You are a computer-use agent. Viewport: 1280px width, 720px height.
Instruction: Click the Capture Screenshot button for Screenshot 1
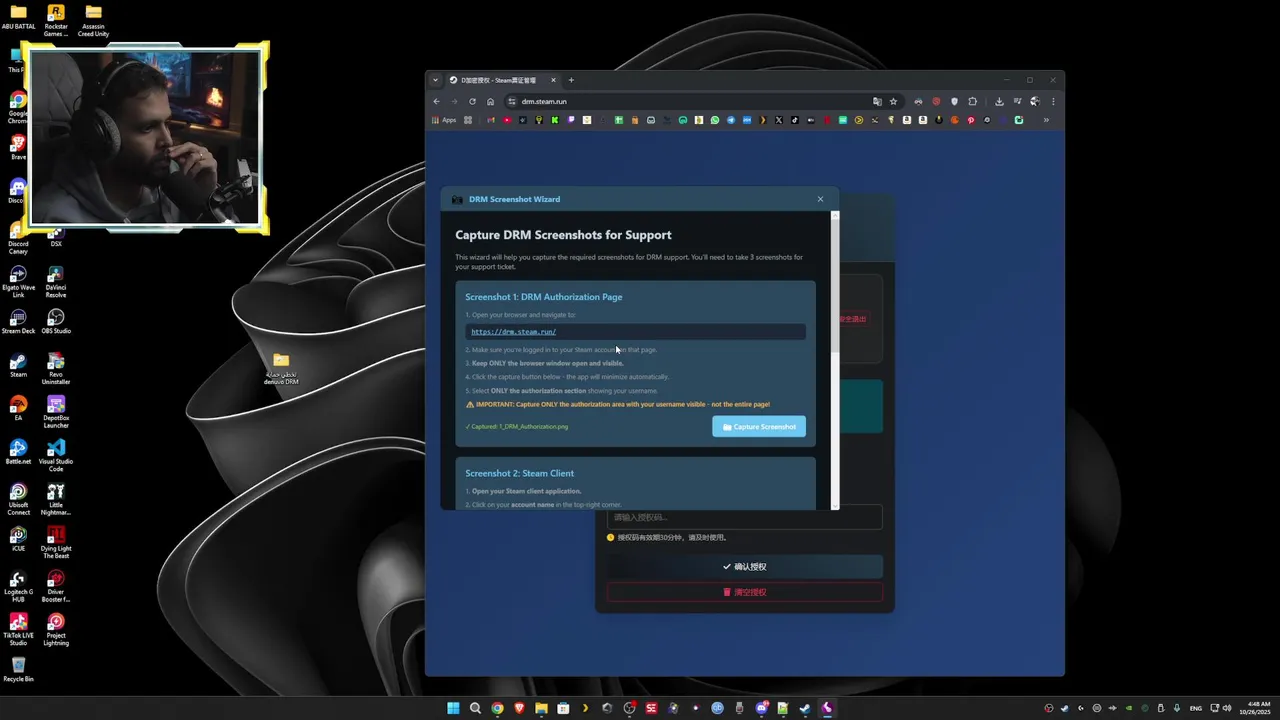pos(759,427)
